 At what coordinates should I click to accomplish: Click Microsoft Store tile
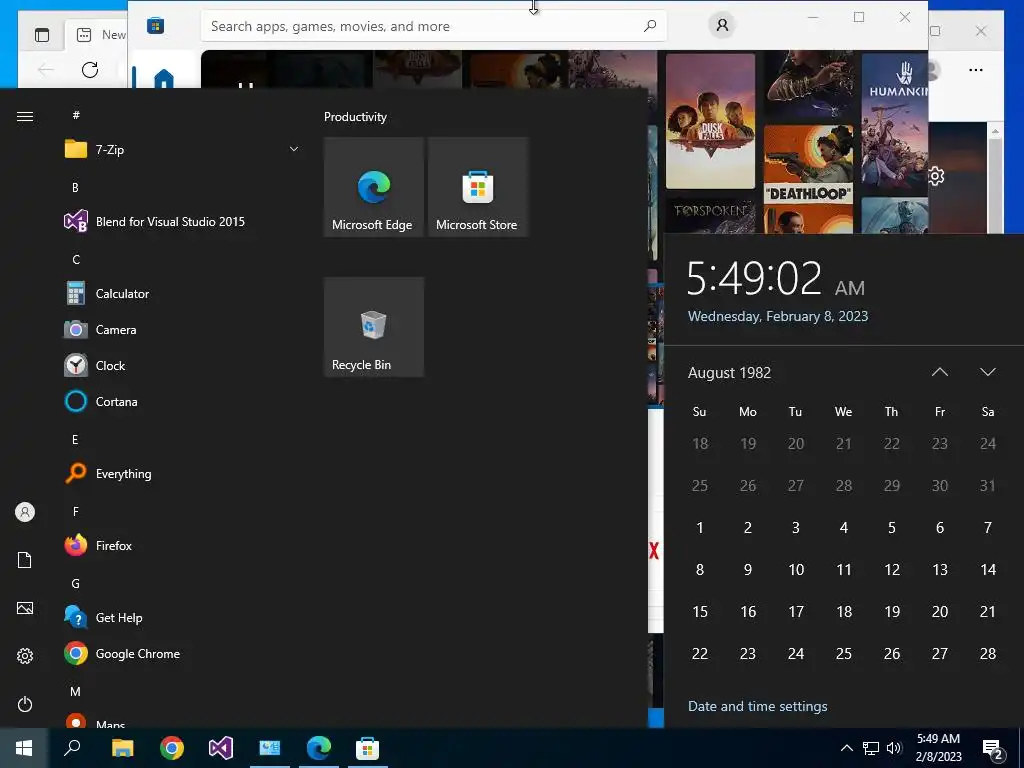tap(478, 187)
